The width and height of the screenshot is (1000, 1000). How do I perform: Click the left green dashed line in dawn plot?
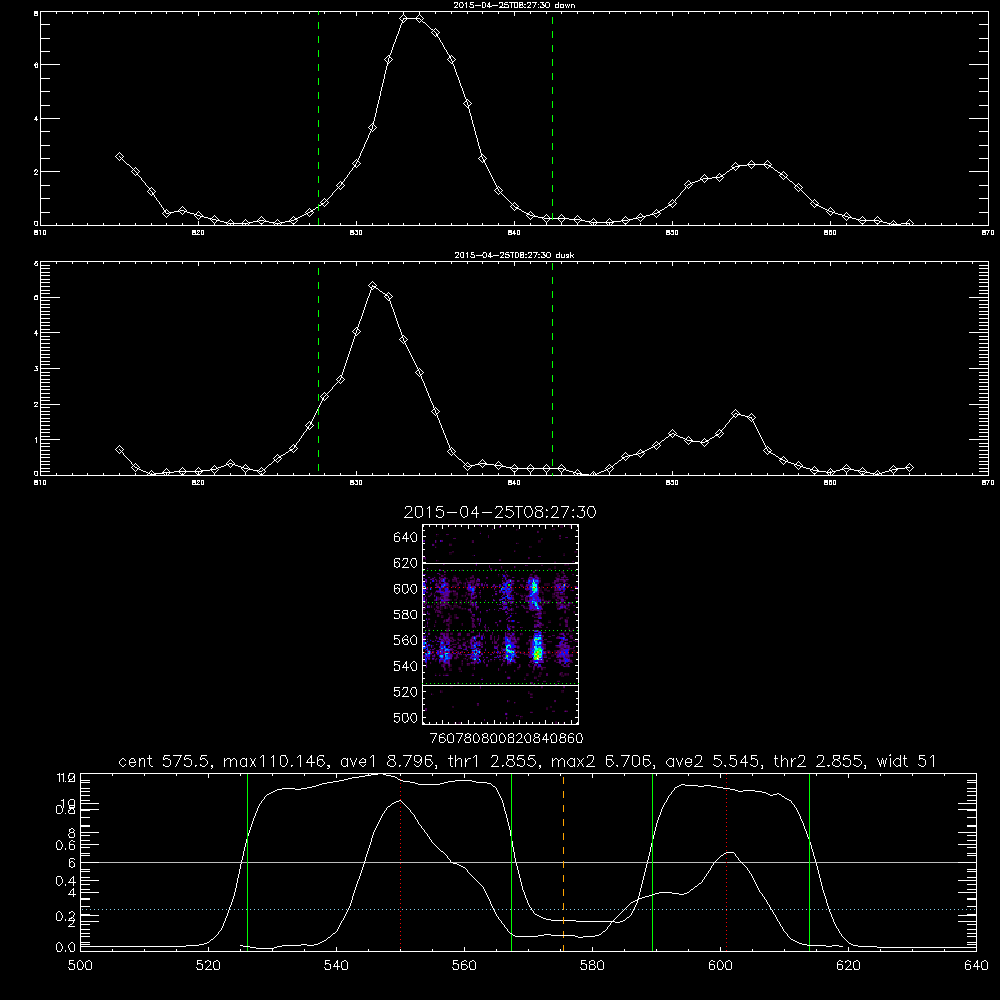[318, 119]
